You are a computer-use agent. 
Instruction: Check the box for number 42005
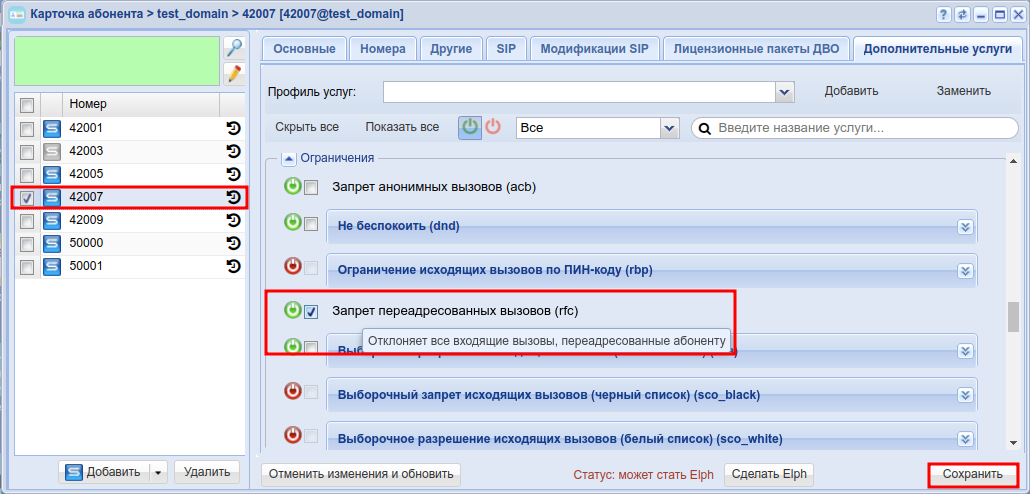click(27, 175)
